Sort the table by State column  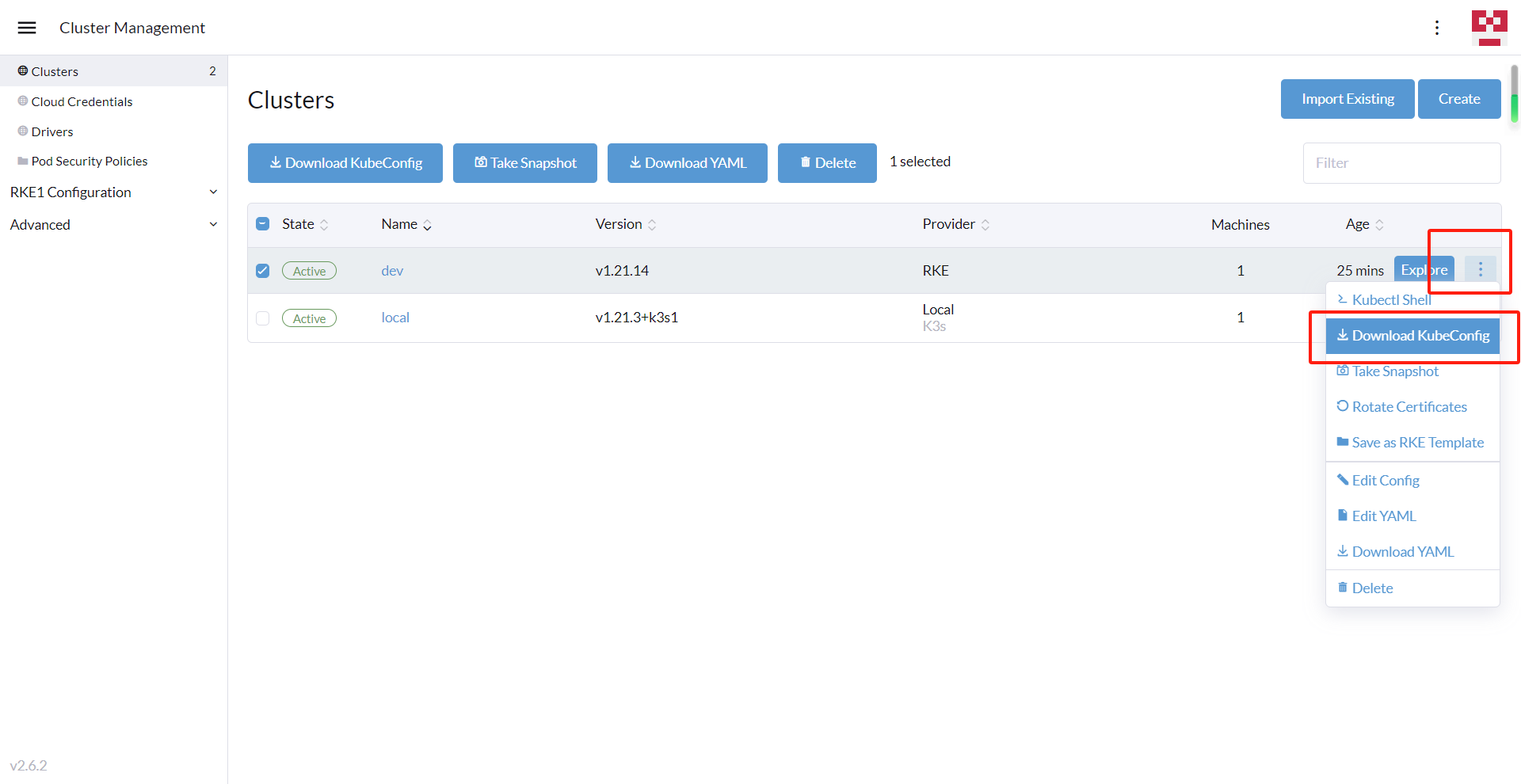click(305, 224)
